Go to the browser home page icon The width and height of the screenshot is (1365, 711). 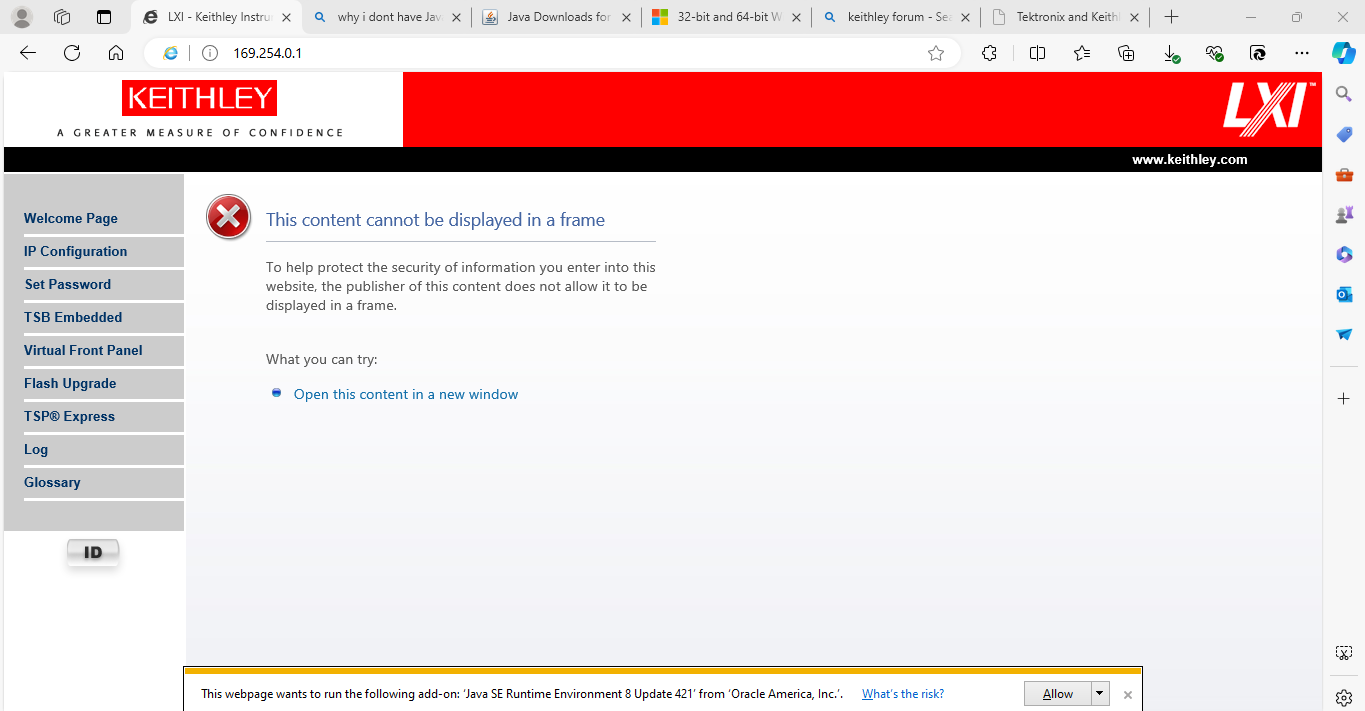[x=116, y=53]
